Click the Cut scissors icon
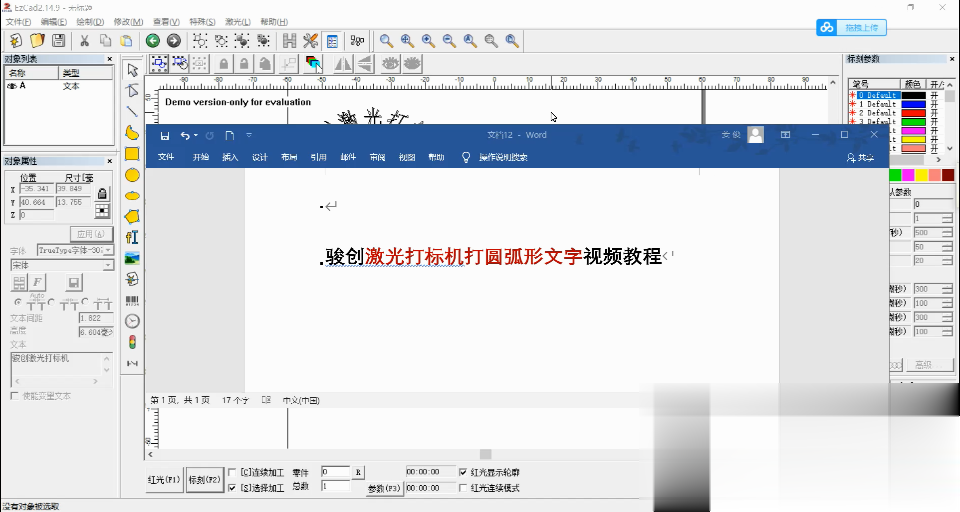Screen dimensions: 960x512 click(x=84, y=41)
